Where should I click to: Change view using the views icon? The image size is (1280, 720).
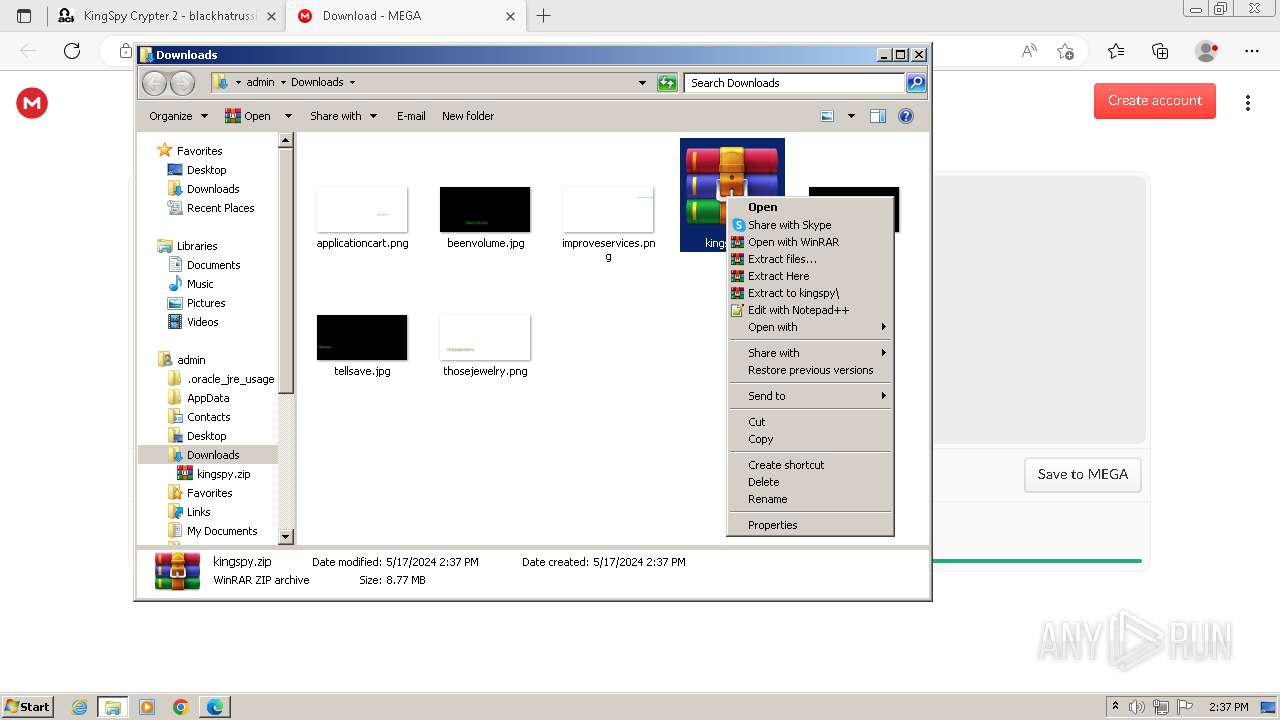(x=827, y=116)
